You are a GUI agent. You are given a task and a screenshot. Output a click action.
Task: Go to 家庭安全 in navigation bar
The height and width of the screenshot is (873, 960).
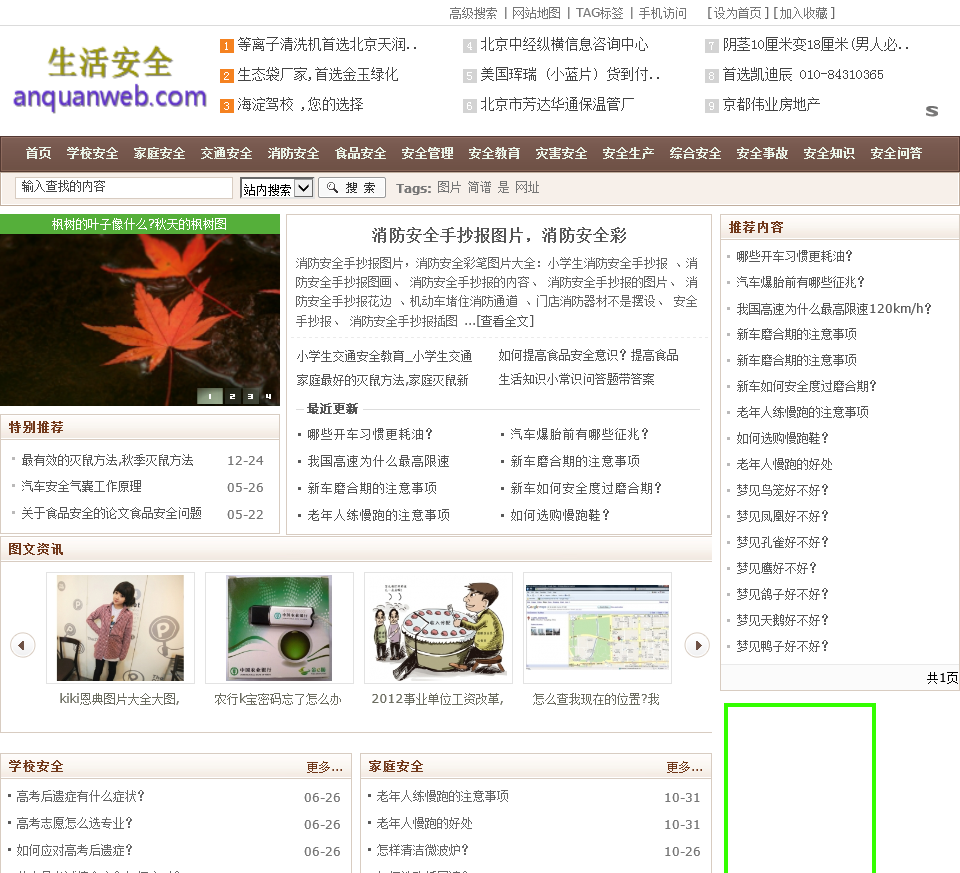pos(159,153)
